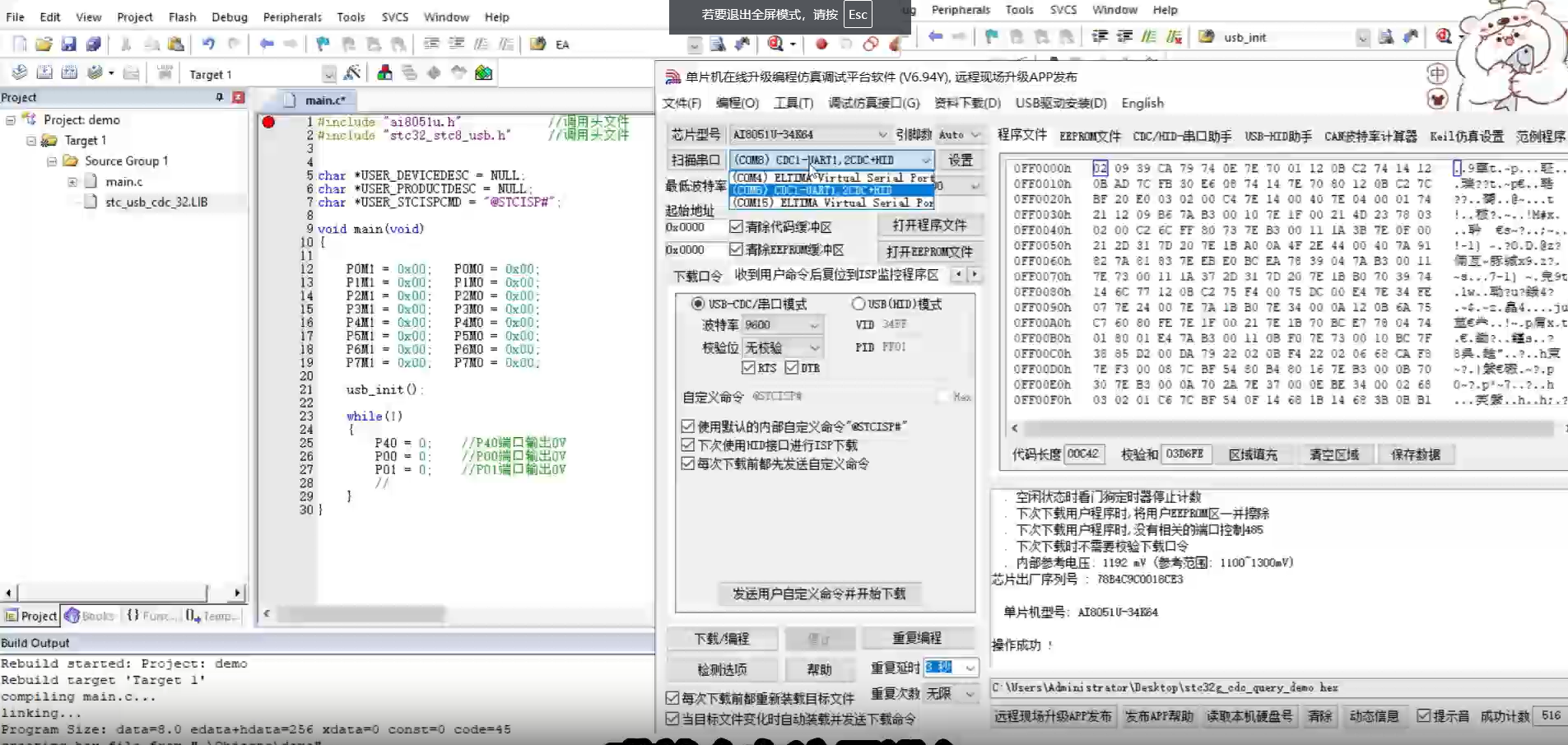
Task: Click the Save icon in Keil toolbar
Action: tap(68, 44)
